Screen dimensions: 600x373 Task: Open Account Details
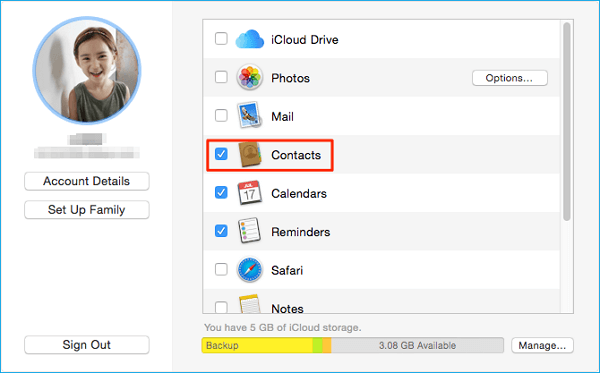pyautogui.click(x=86, y=181)
